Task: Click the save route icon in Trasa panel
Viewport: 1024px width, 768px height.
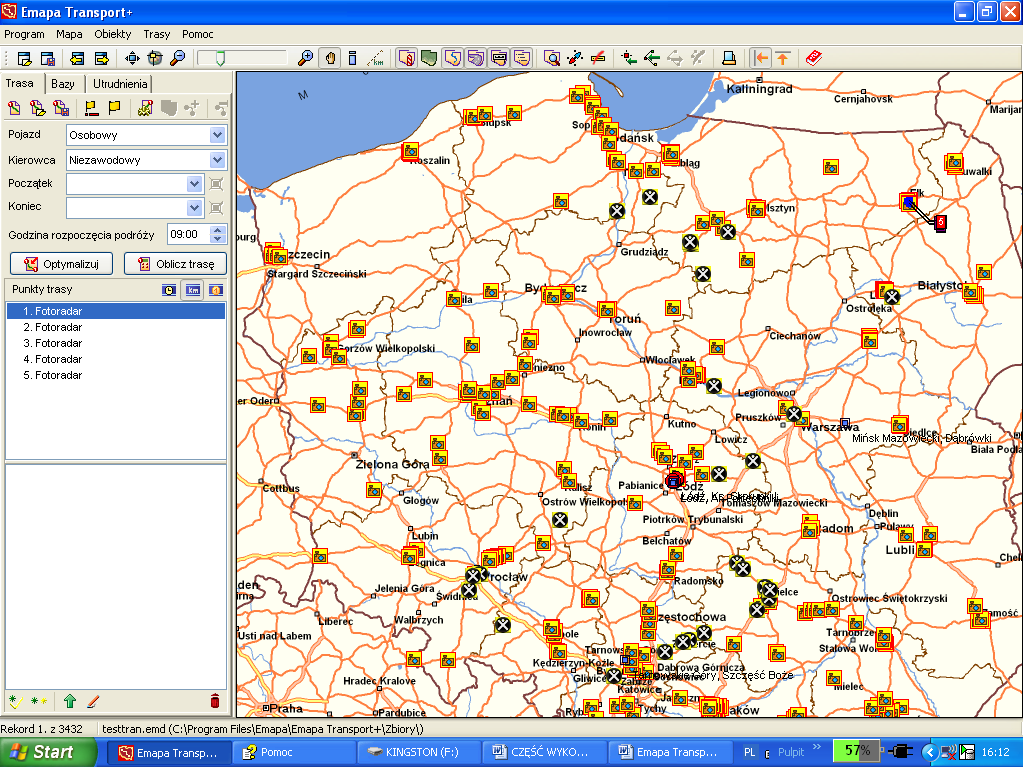Action: (61, 108)
